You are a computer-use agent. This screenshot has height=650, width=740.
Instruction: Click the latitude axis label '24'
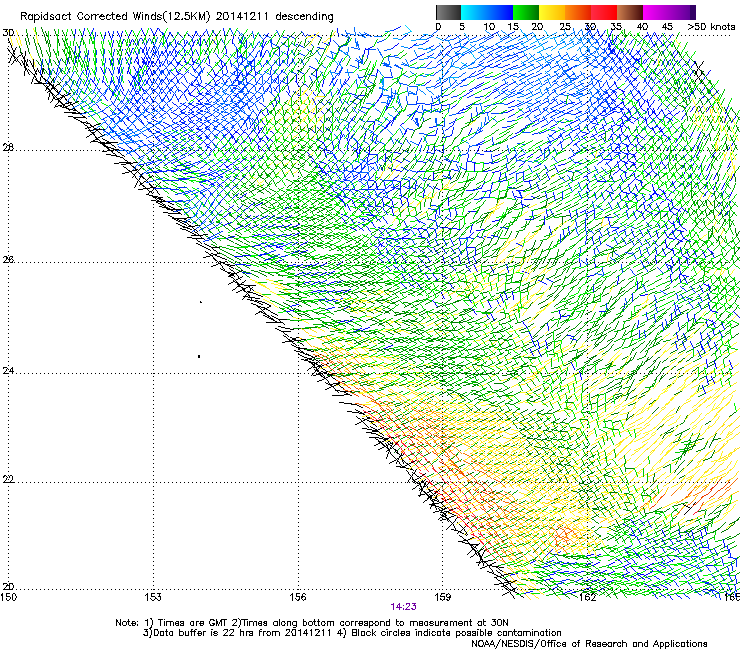tap(8, 371)
